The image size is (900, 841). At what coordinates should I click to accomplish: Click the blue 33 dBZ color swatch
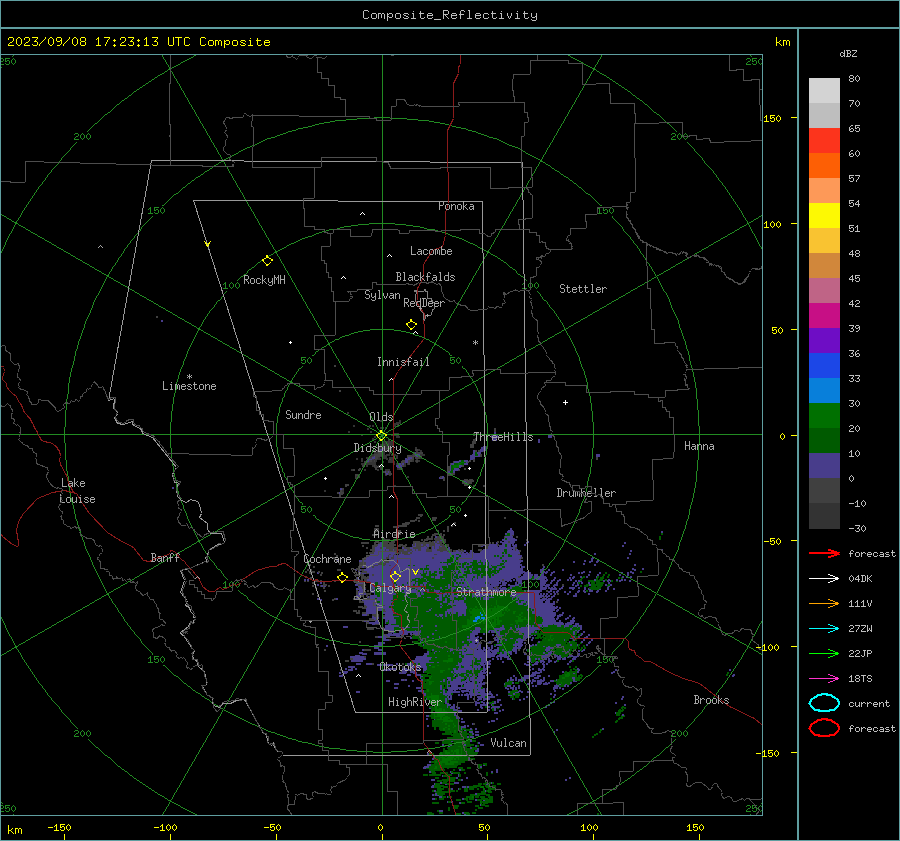coord(824,366)
